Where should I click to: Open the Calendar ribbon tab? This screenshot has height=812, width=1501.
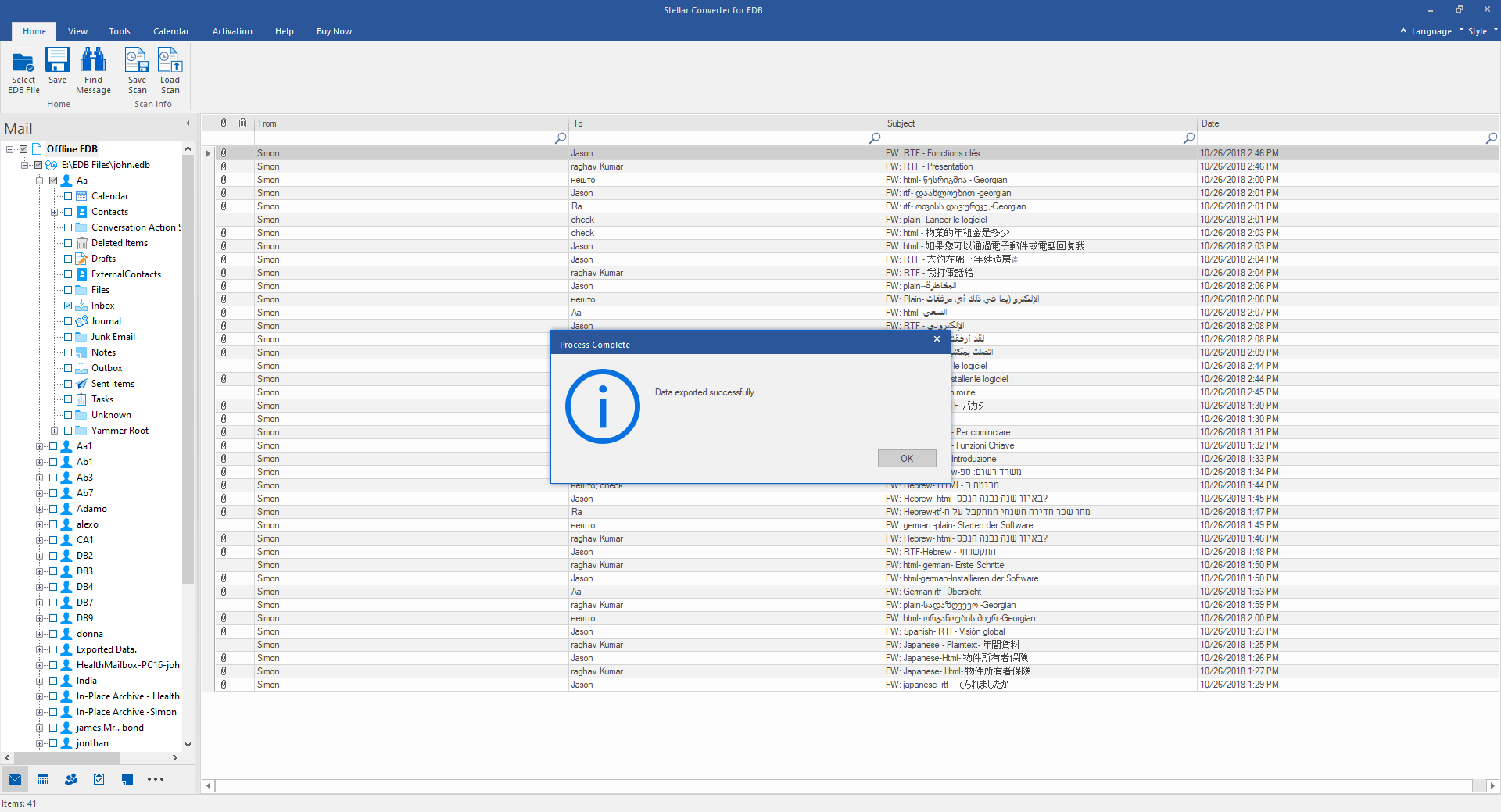[171, 31]
